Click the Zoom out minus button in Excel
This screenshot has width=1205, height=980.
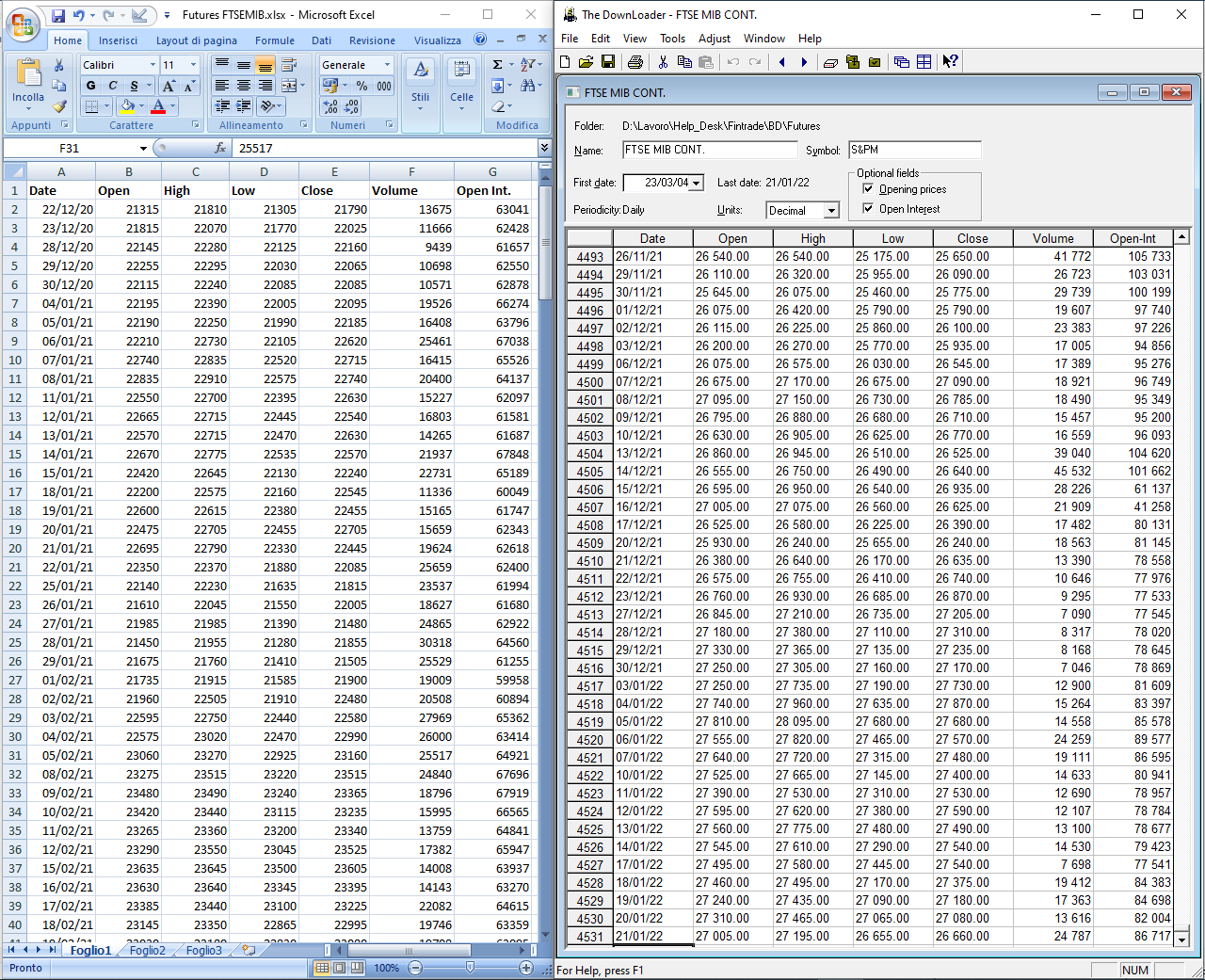click(x=415, y=968)
